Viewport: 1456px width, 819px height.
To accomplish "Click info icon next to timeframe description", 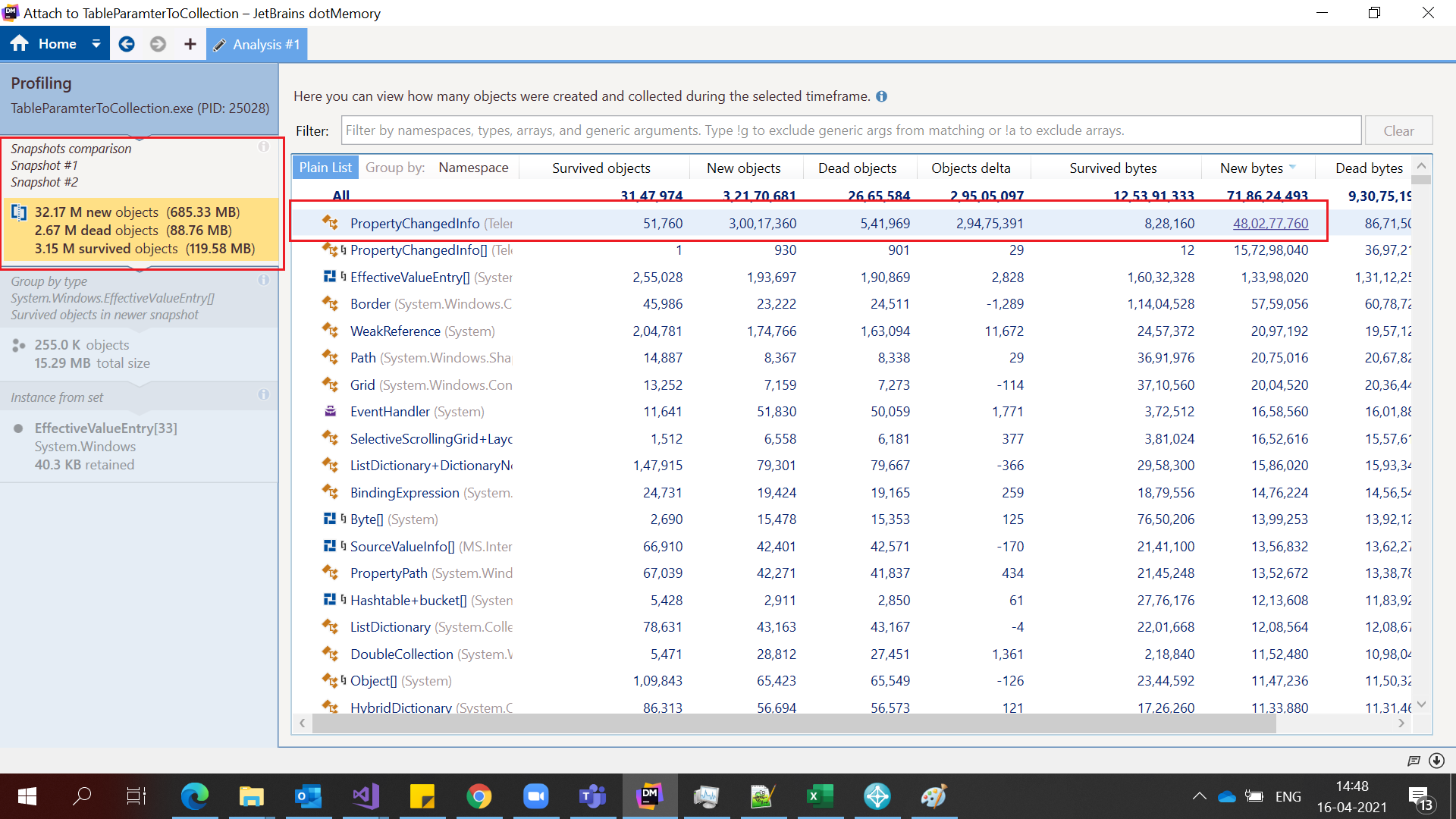I will tap(881, 96).
